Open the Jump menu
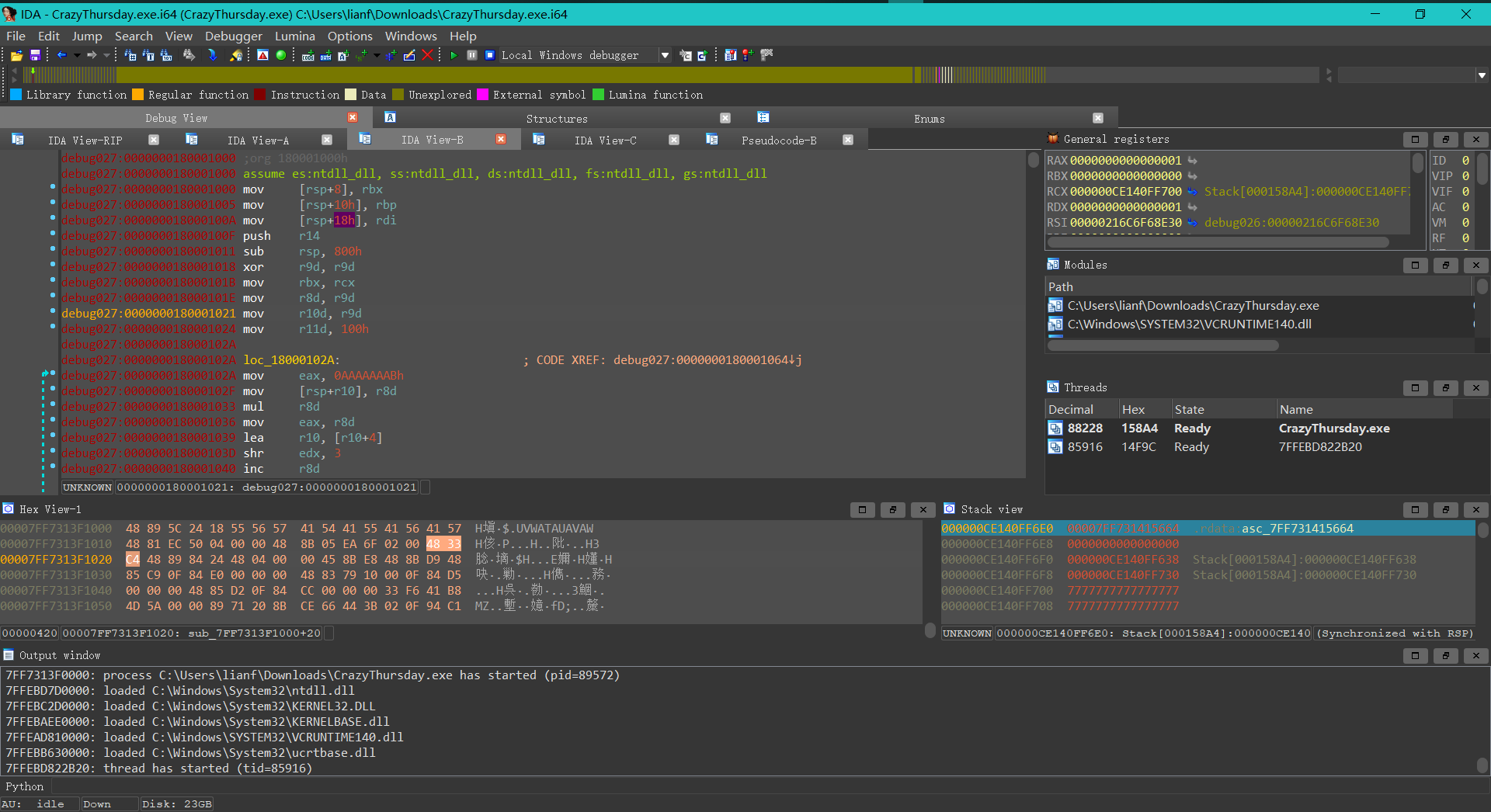The width and height of the screenshot is (1491, 812). click(x=87, y=36)
